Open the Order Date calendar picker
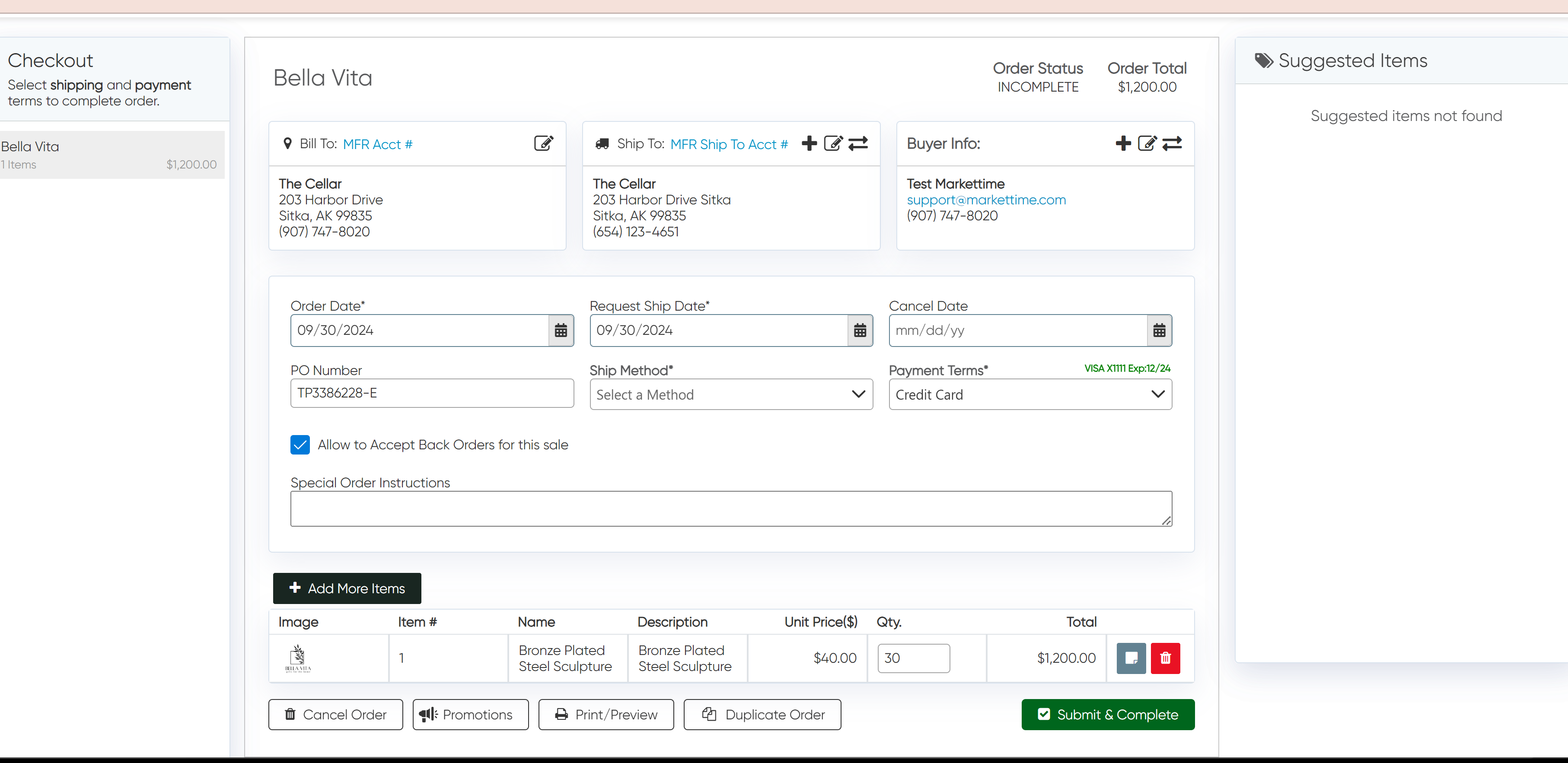This screenshot has height=763, width=1568. (x=561, y=331)
